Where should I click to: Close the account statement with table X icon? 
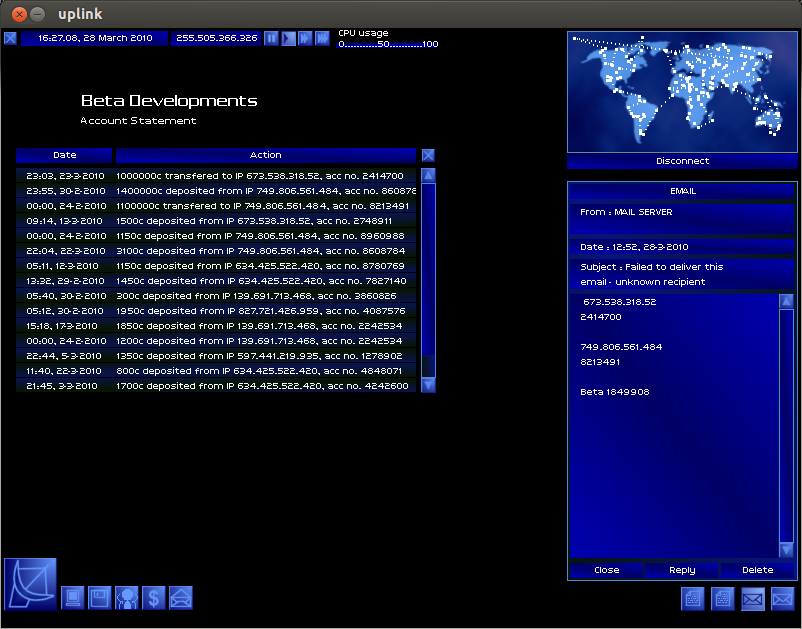coord(428,155)
